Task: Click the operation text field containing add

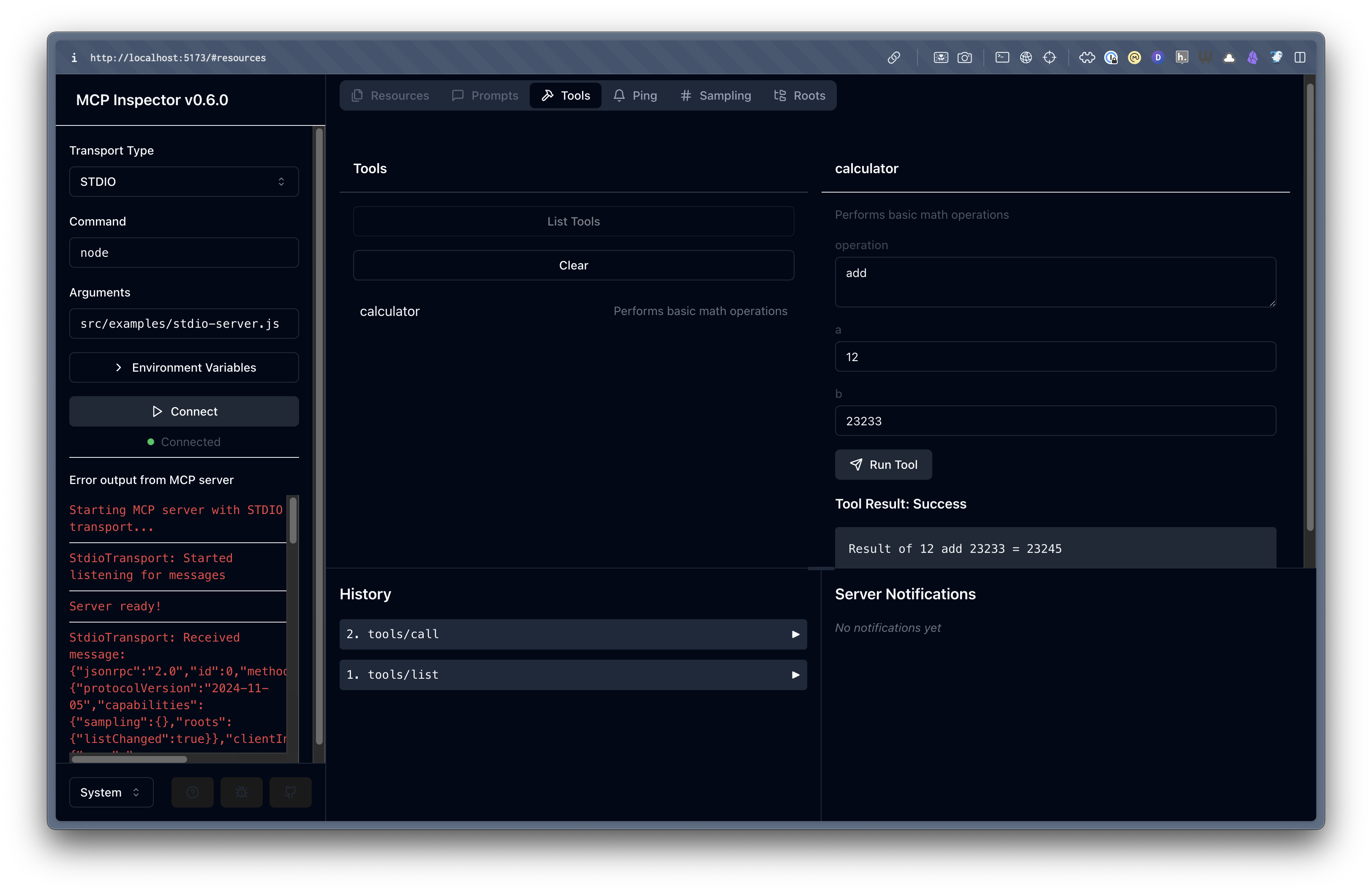Action: 1055,282
